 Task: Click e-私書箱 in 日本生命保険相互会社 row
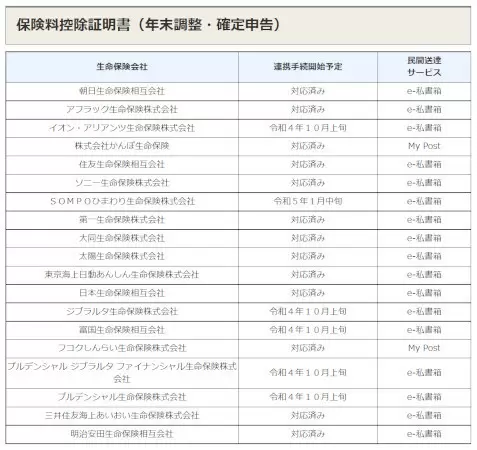click(x=424, y=293)
